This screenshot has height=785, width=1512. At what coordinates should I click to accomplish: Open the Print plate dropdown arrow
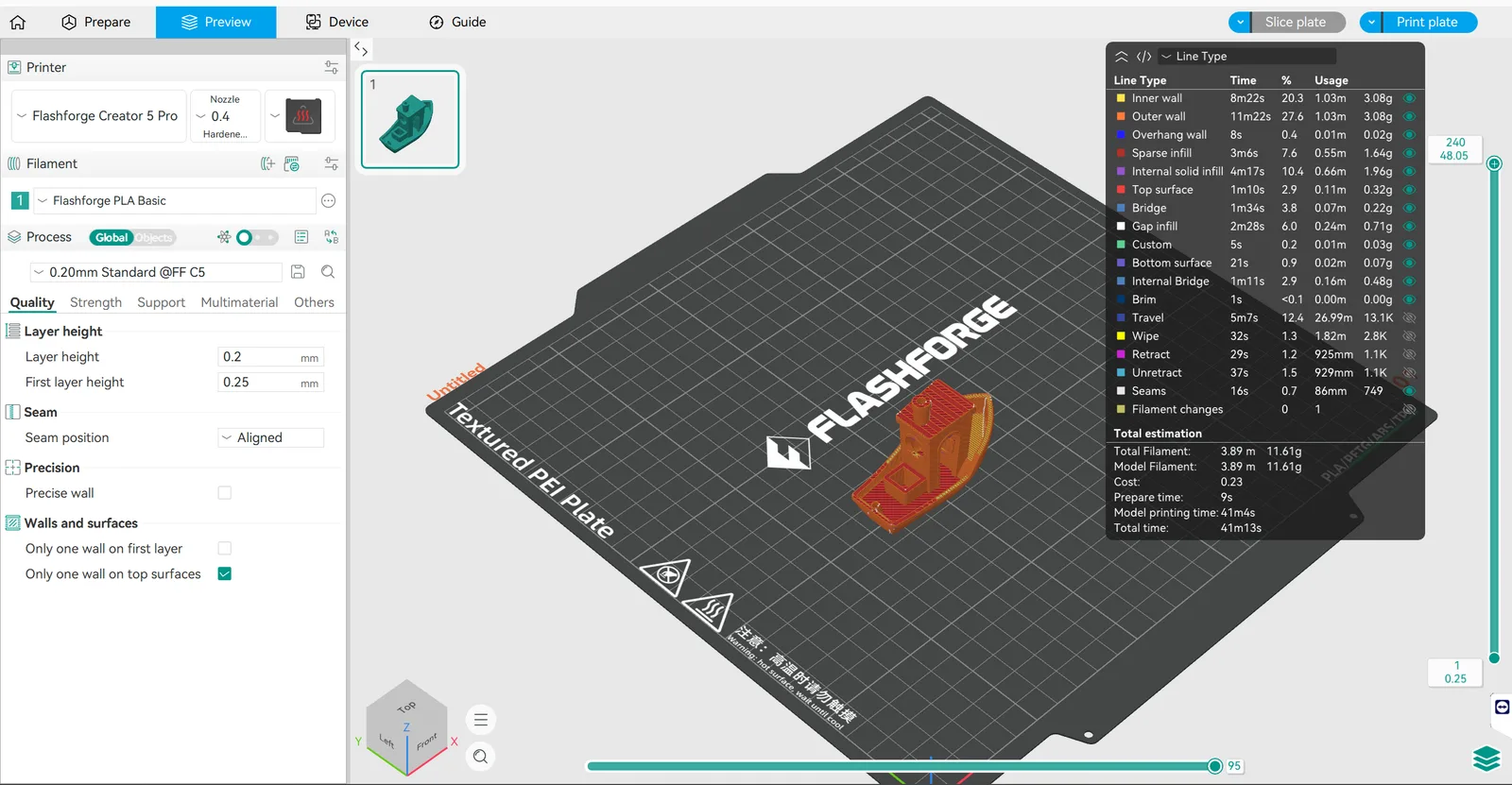point(1371,22)
